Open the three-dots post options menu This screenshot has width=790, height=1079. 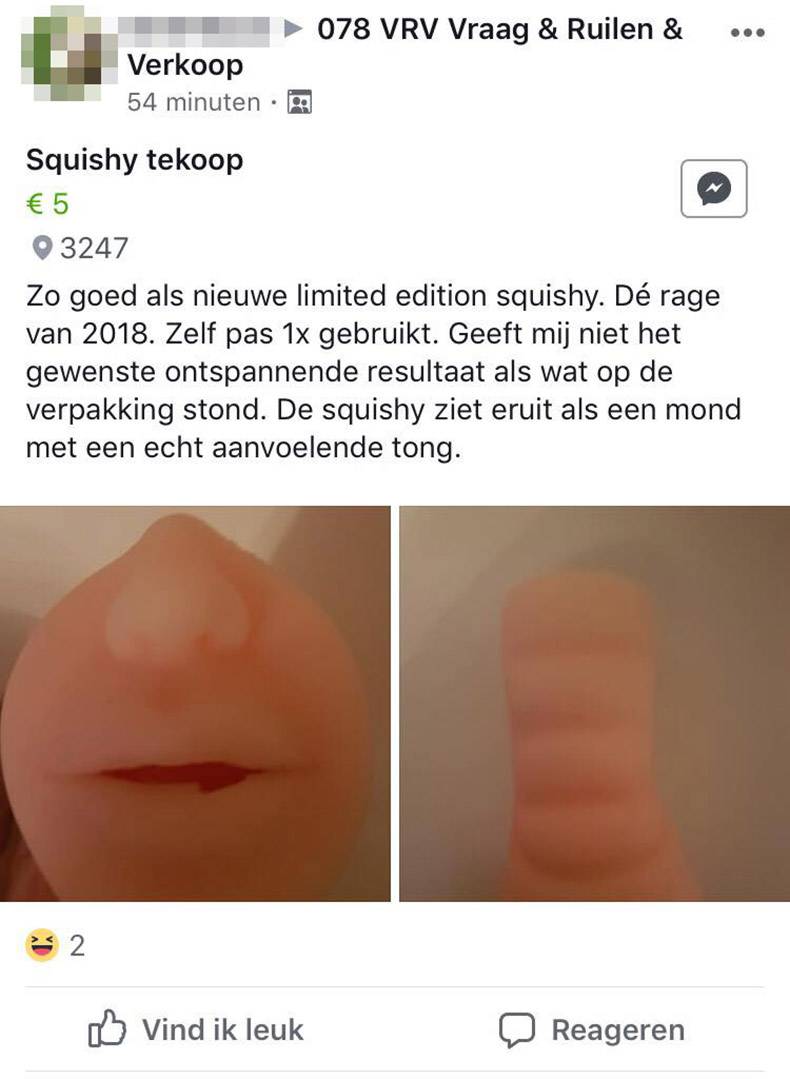click(x=747, y=32)
